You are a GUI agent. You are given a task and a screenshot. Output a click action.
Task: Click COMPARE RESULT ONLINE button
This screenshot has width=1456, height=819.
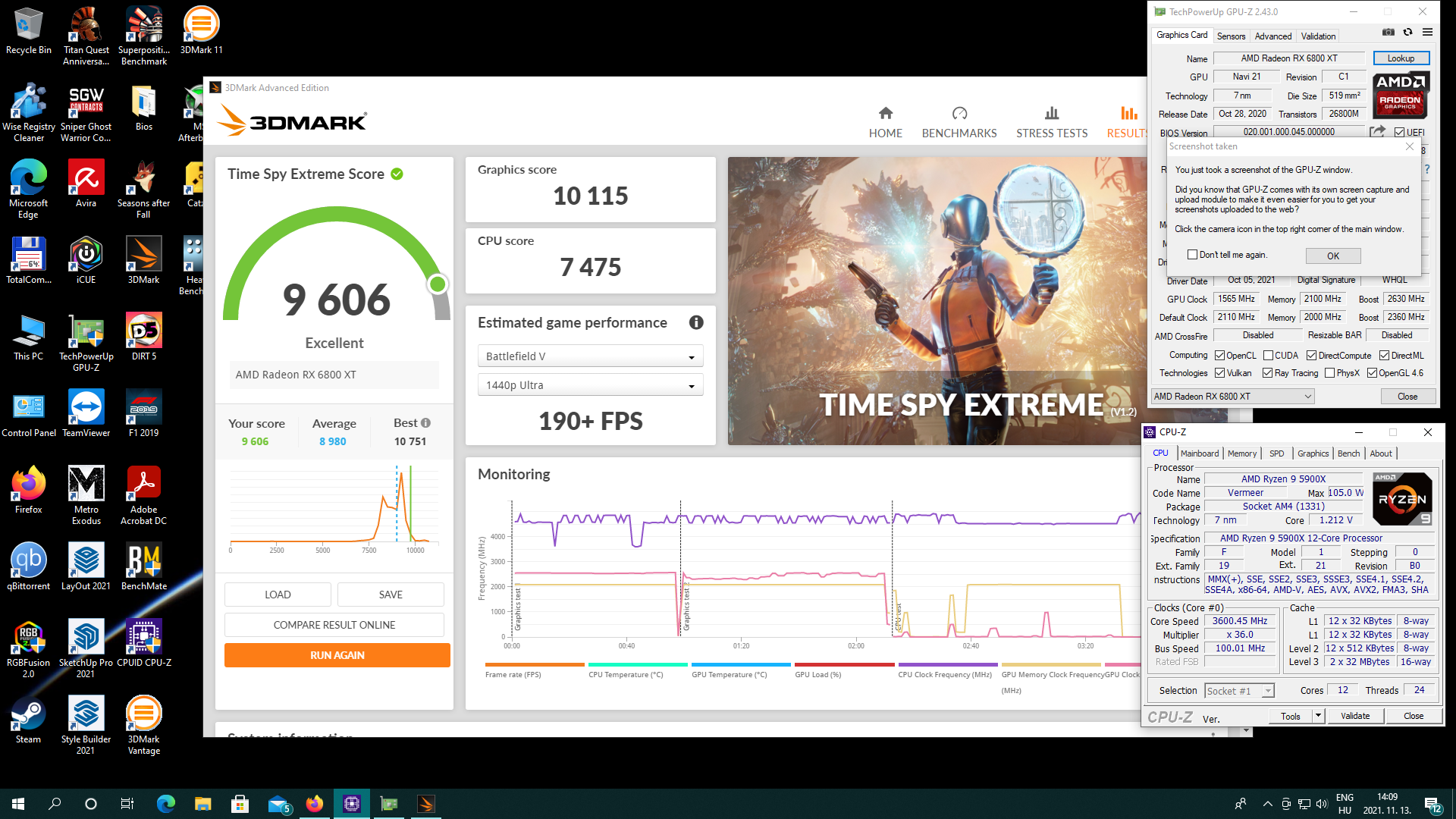334,625
